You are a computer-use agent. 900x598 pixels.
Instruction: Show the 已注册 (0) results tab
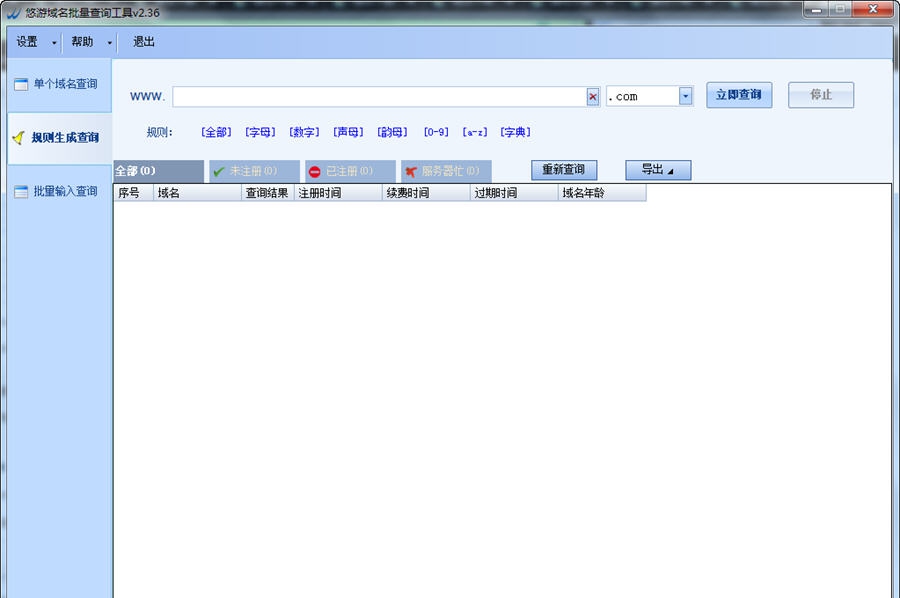pos(350,171)
